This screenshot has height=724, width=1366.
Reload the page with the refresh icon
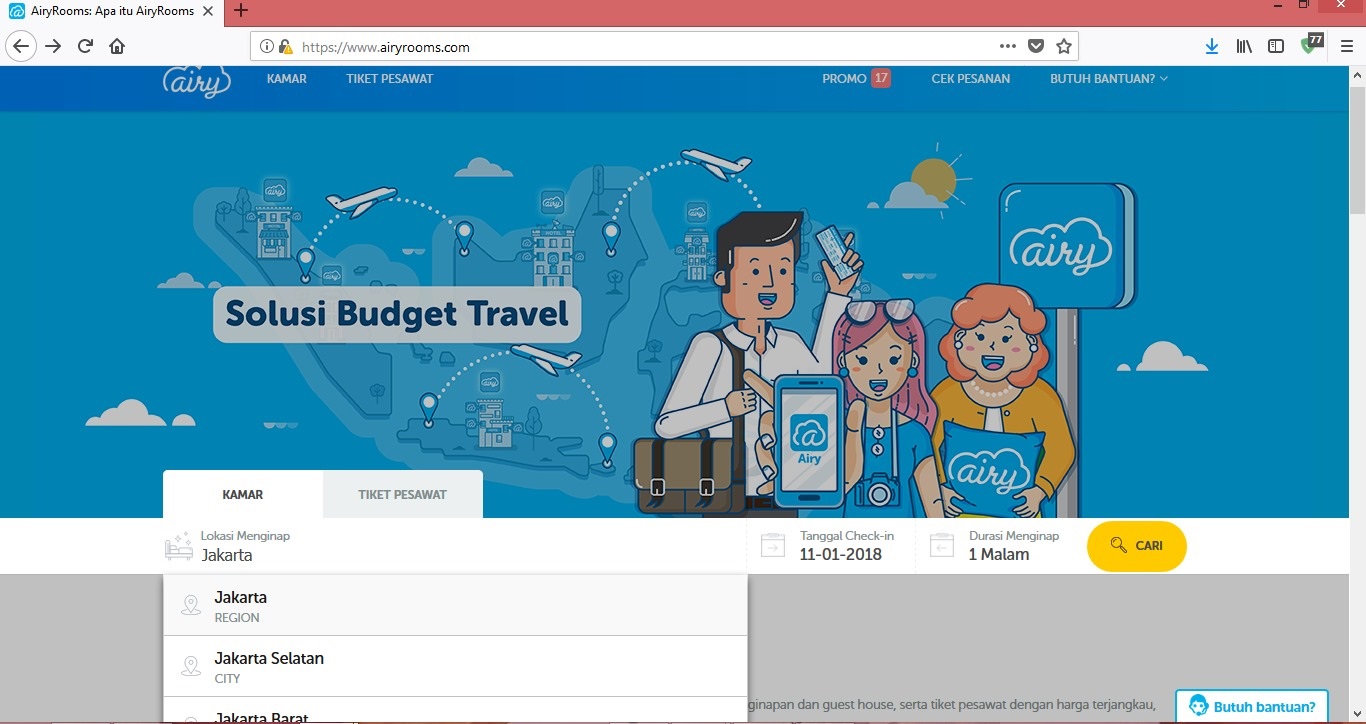[86, 46]
